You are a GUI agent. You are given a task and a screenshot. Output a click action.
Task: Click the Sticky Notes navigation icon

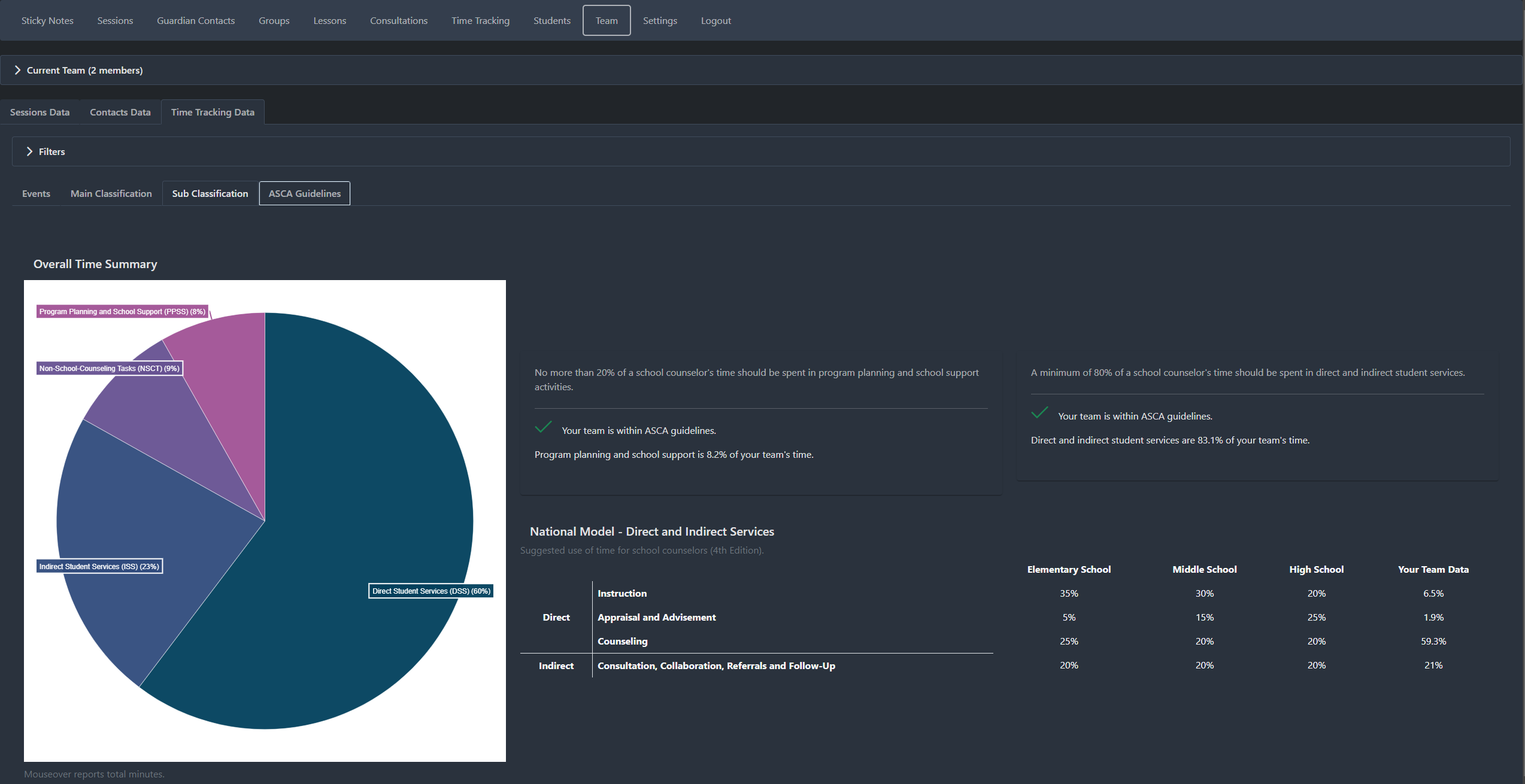[x=47, y=20]
